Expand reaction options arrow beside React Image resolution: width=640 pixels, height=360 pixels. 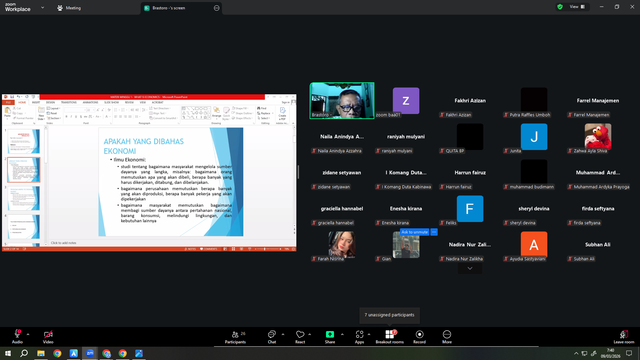309,334
